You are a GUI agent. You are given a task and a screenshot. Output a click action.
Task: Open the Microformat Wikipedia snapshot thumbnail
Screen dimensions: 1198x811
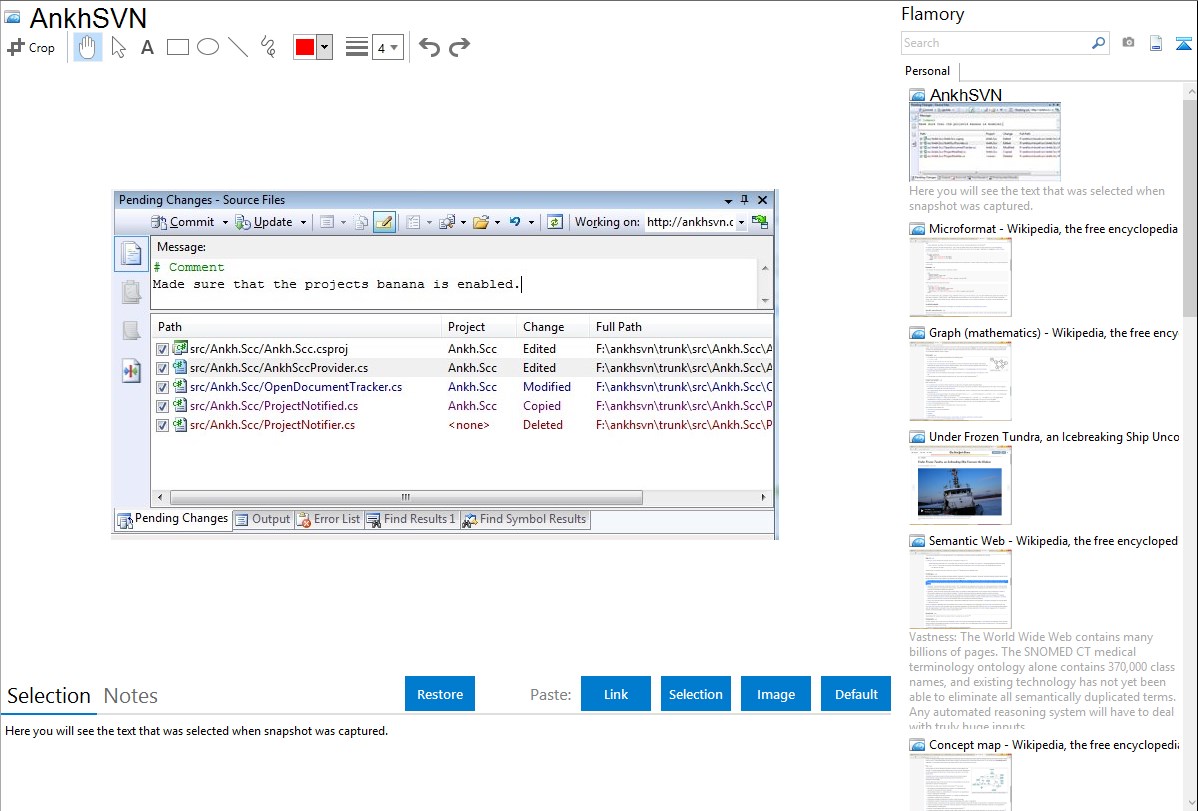960,277
